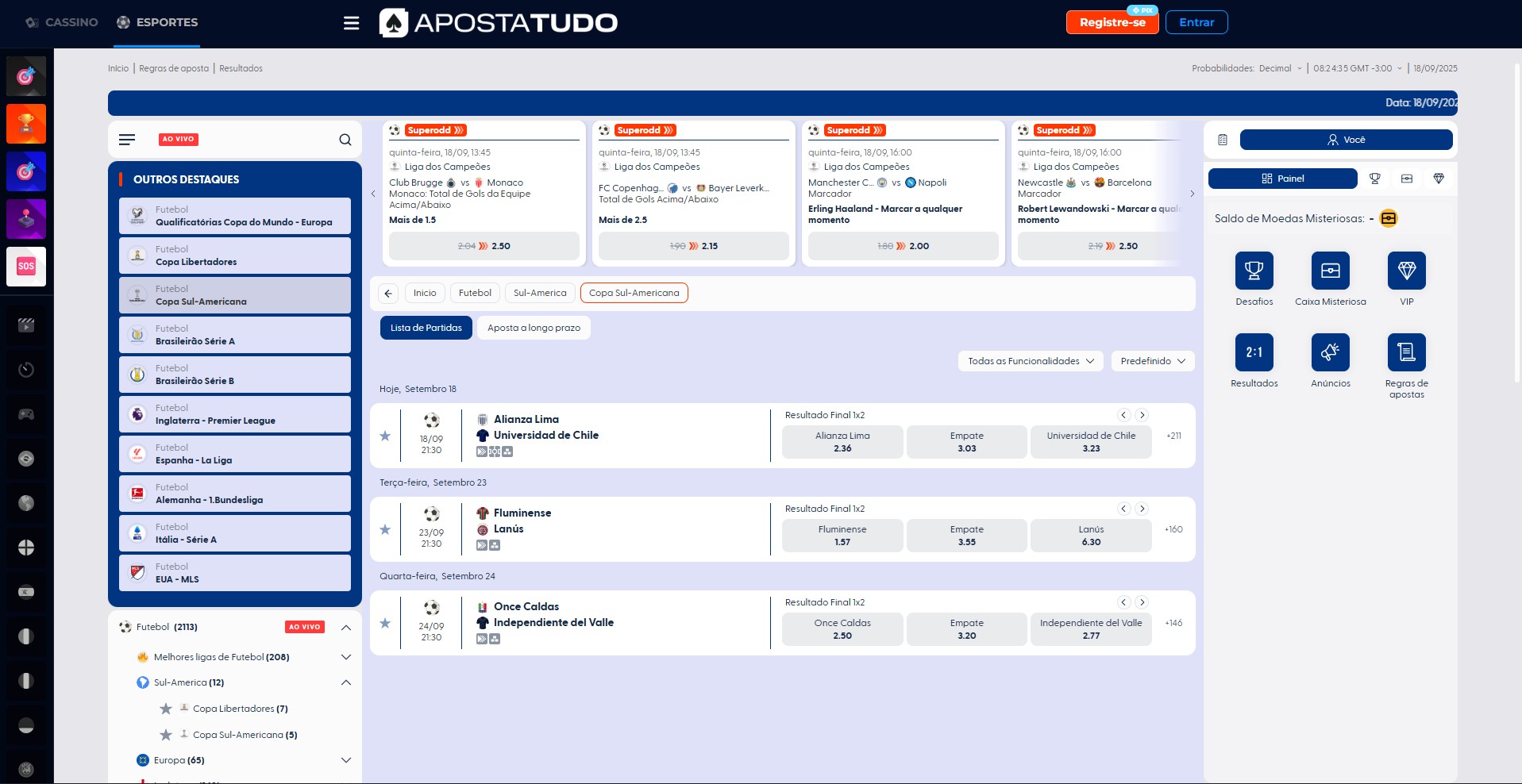Open the Todas as Funcionalidades dropdown
1522x784 pixels.
click(x=1031, y=361)
